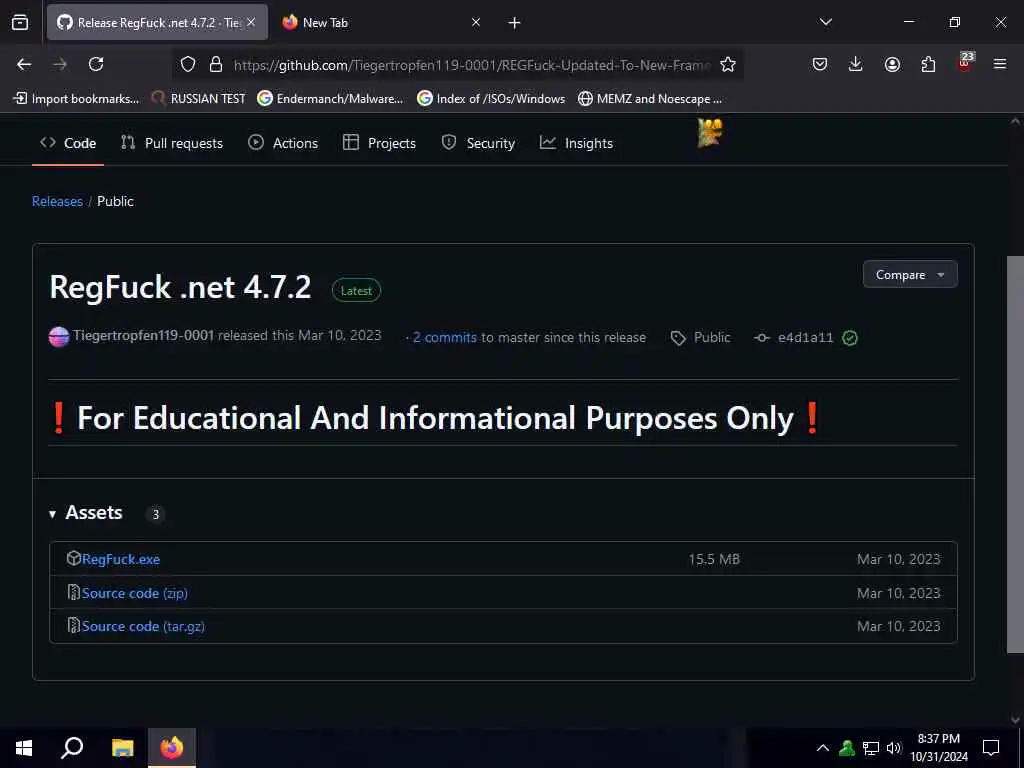Close the New Tab tab
Viewport: 1024px width, 768px height.
[x=476, y=22]
